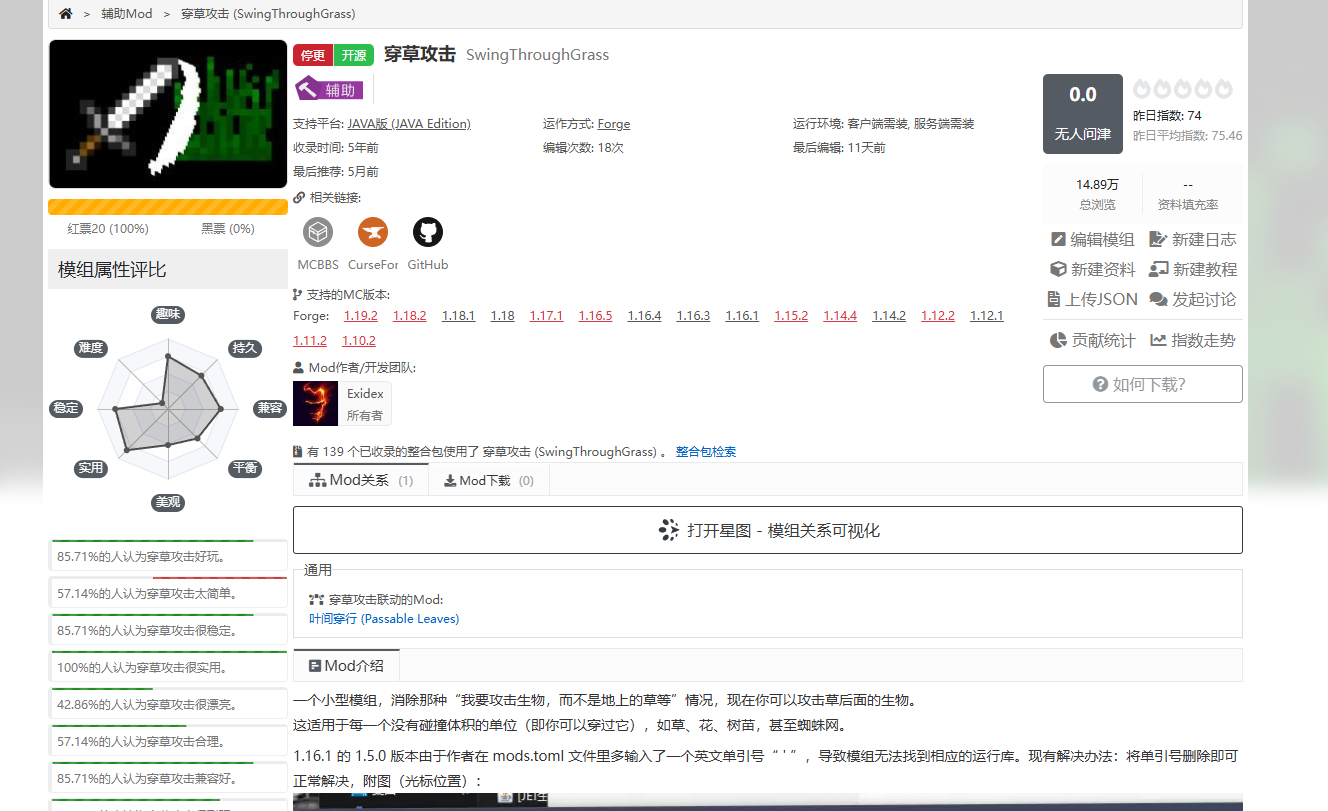Vote 红票 for this mod
This screenshot has width=1328, height=811.
pos(108,229)
